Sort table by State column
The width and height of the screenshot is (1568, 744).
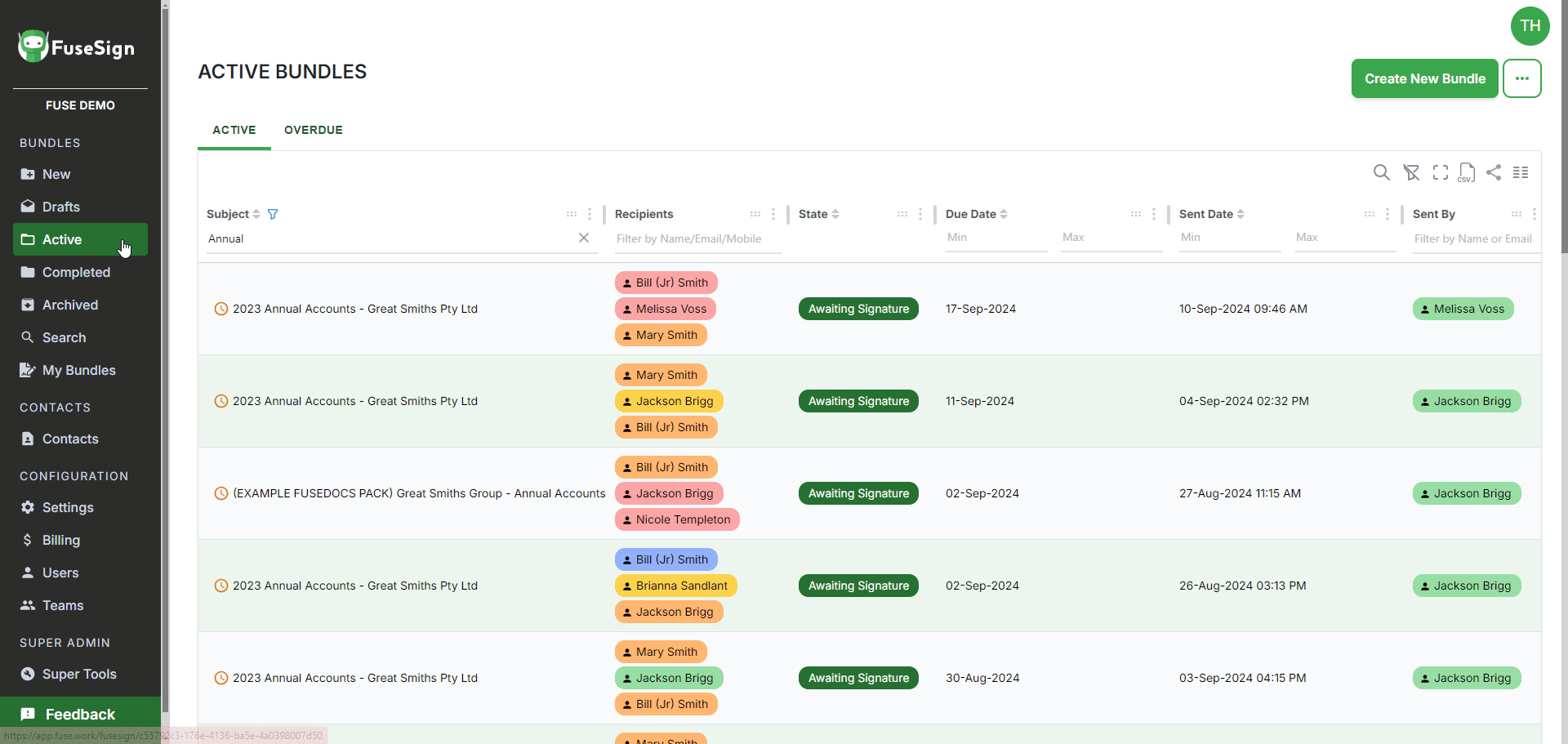[x=835, y=214]
